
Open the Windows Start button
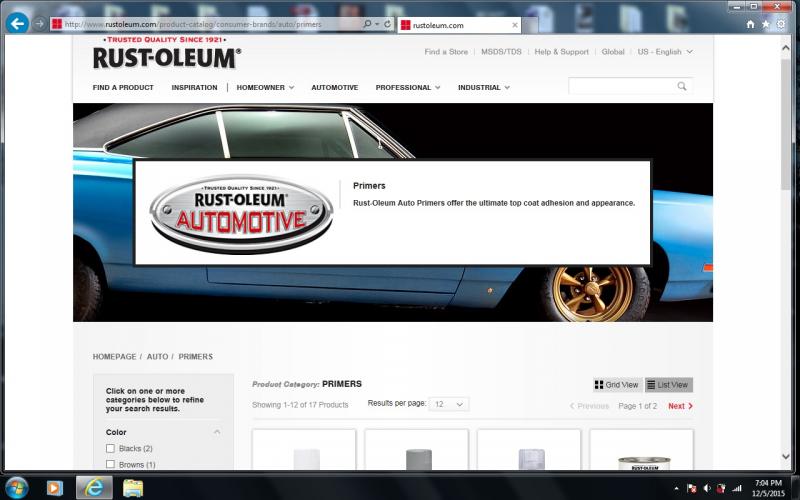17,488
